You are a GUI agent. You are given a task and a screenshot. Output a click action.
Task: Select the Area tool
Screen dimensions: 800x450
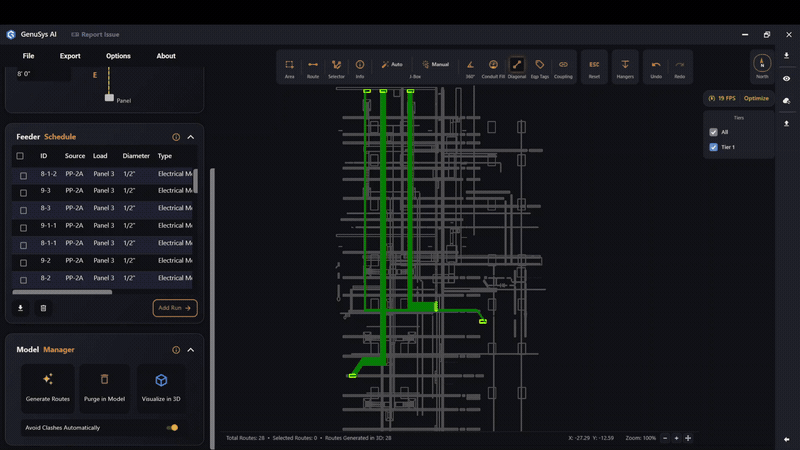(289, 68)
